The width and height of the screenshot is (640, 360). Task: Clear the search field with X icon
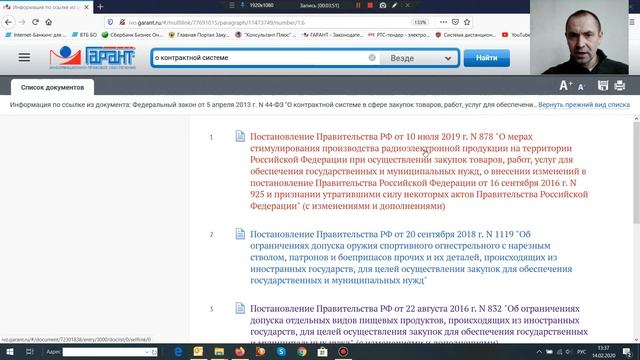pyautogui.click(x=372, y=58)
